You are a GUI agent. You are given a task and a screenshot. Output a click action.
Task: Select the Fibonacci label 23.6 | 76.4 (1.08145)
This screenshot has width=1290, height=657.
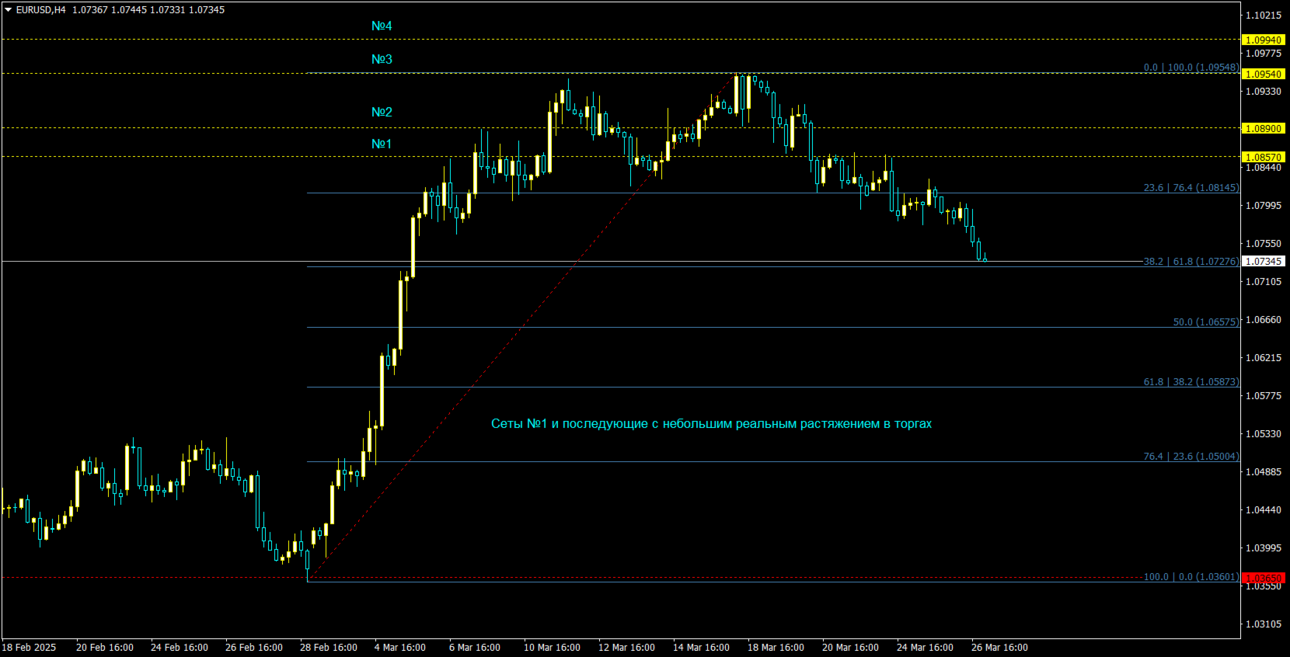(1191, 188)
